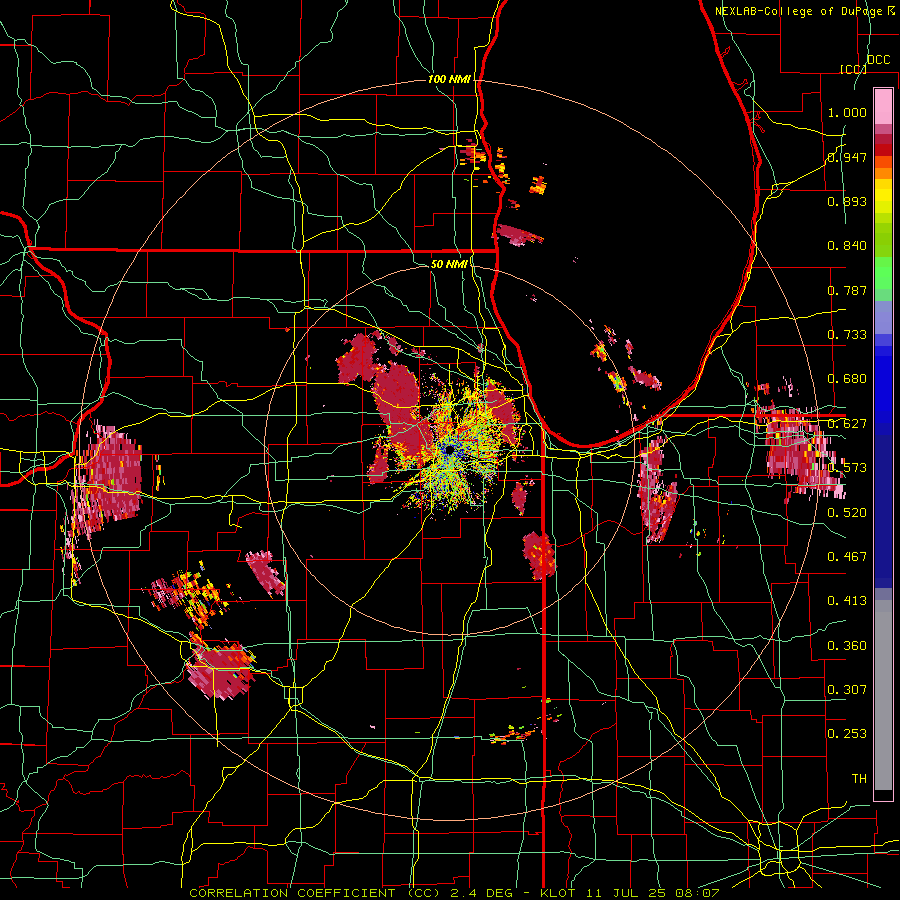Select the 0.840 scale value

click(847, 246)
